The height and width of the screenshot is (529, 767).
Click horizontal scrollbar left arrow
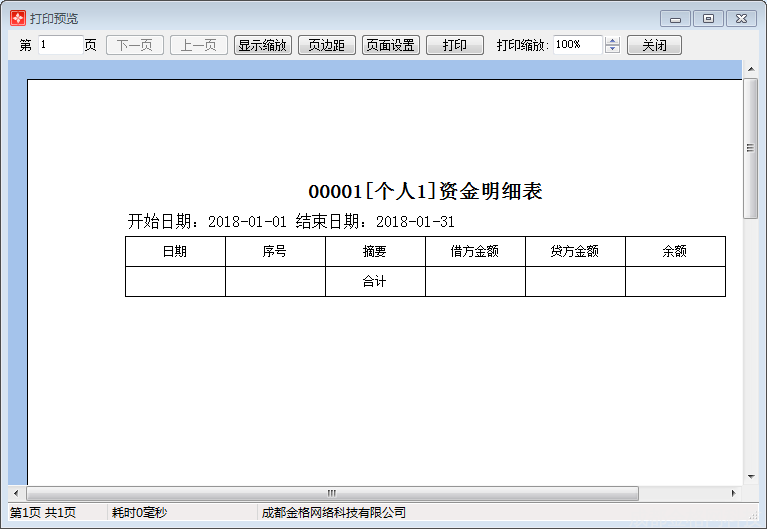16,494
